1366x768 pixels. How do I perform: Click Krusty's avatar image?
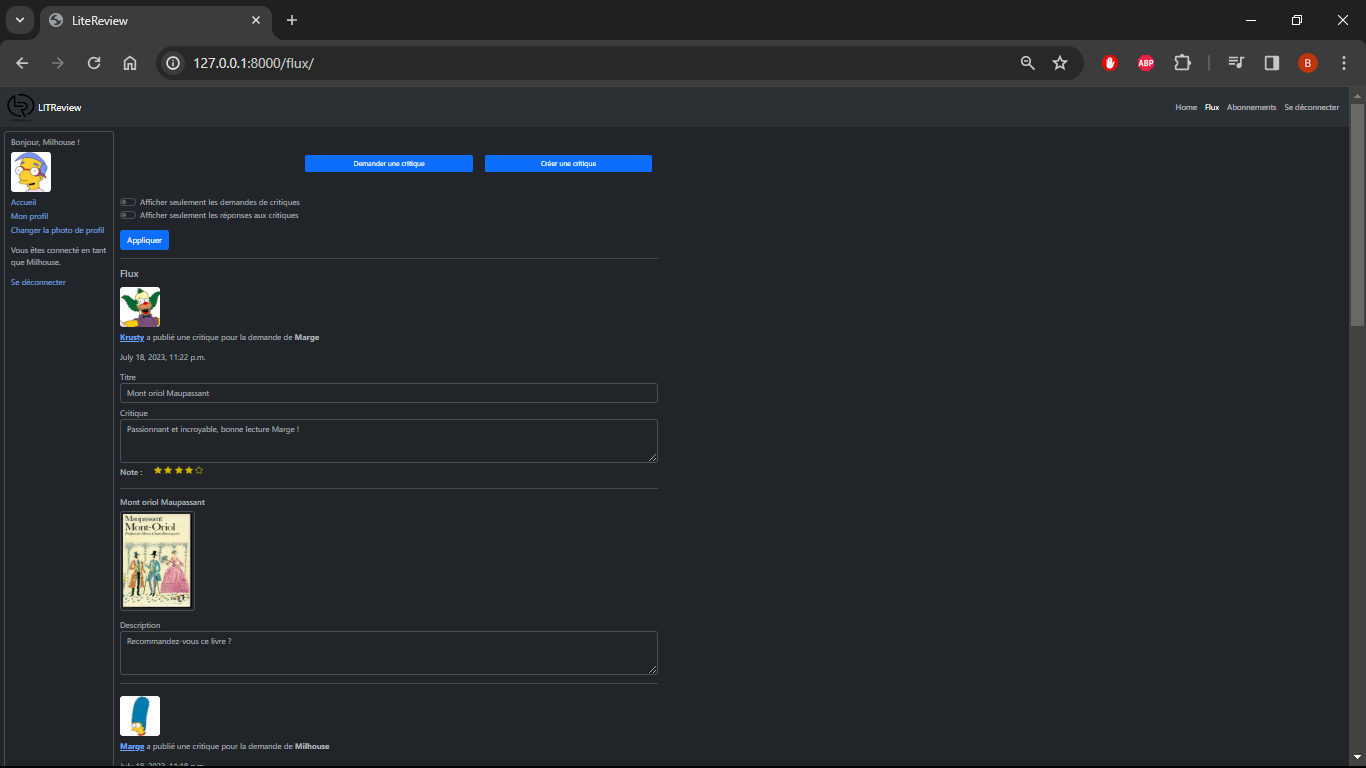click(140, 307)
